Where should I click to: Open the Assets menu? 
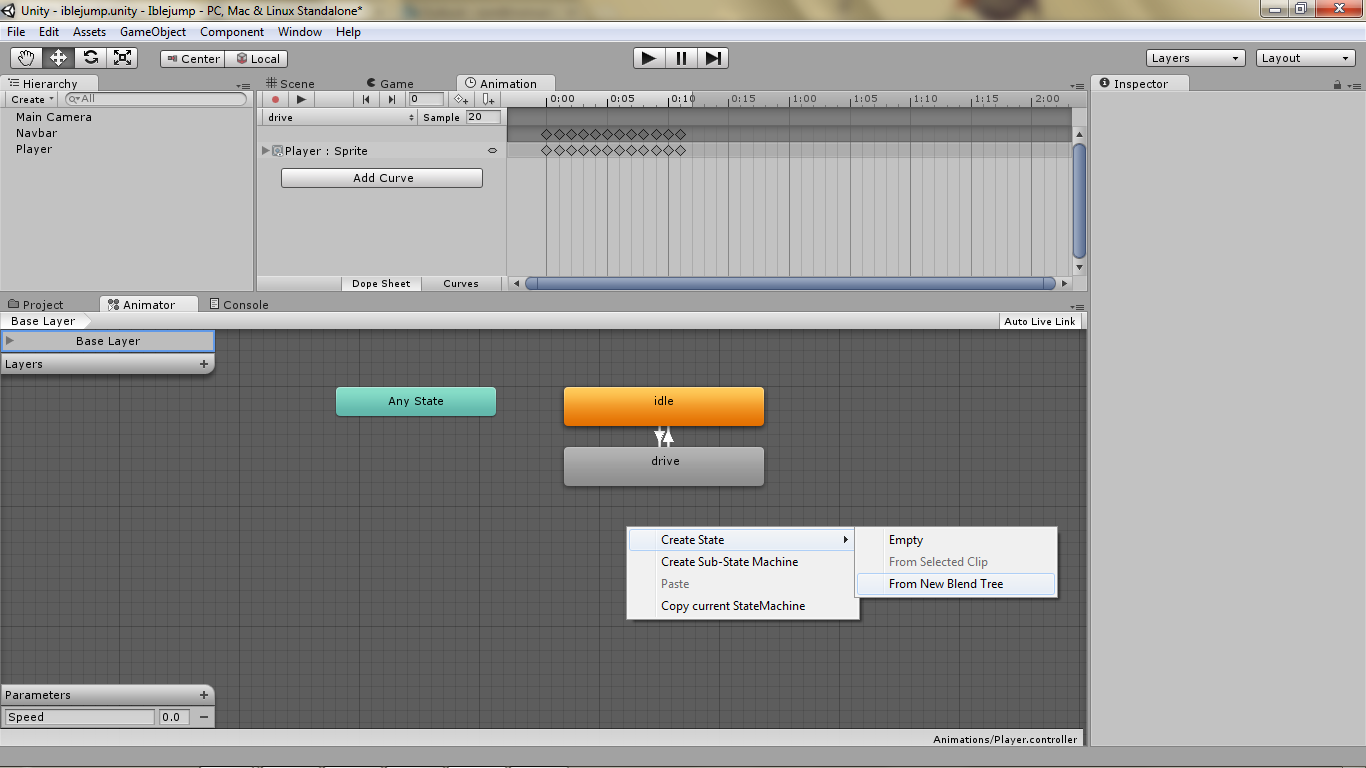coord(89,32)
